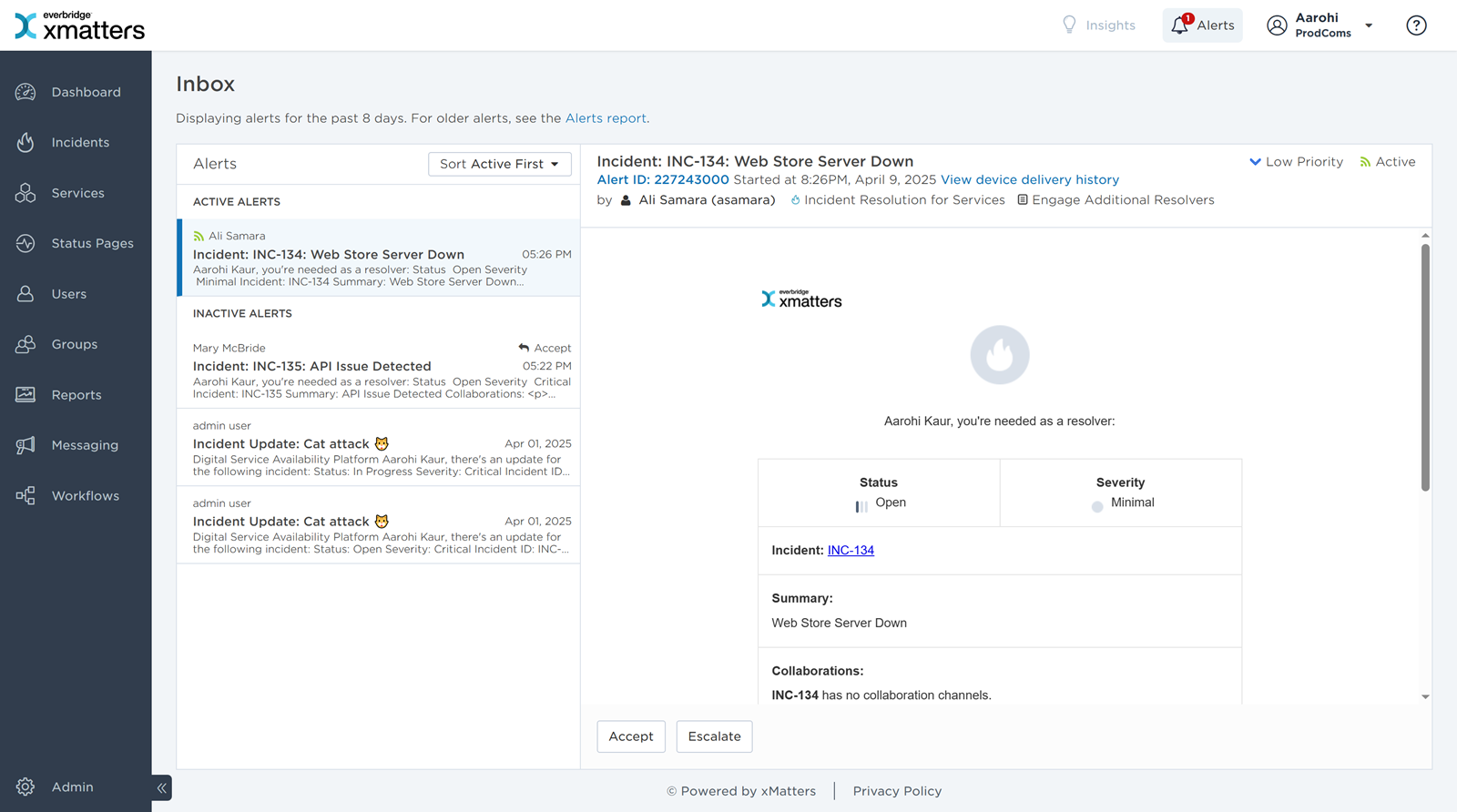Open the Status Pages menu item
This screenshot has width=1457, height=812.
pos(92,243)
